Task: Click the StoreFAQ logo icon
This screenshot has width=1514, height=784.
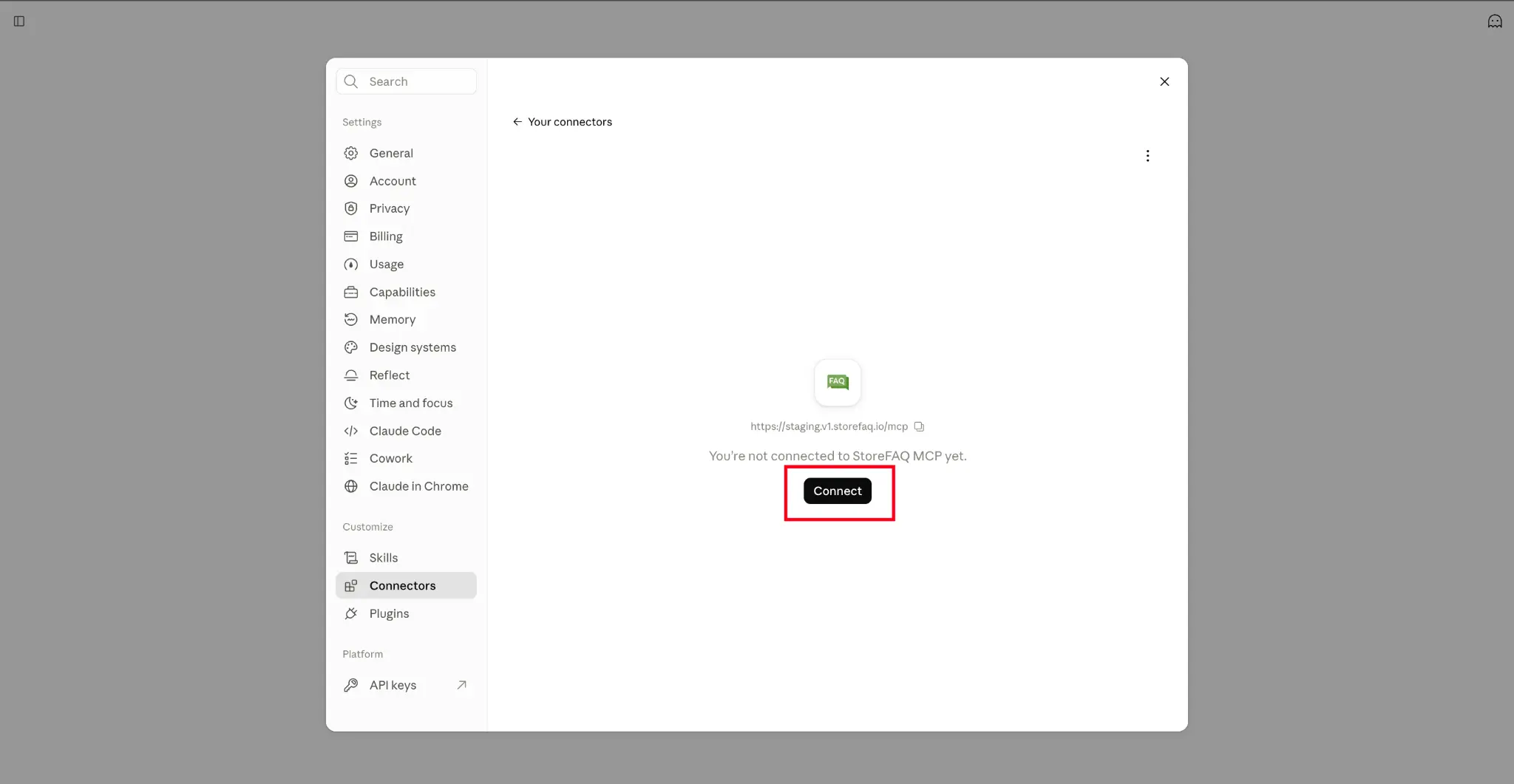Action: (x=838, y=382)
